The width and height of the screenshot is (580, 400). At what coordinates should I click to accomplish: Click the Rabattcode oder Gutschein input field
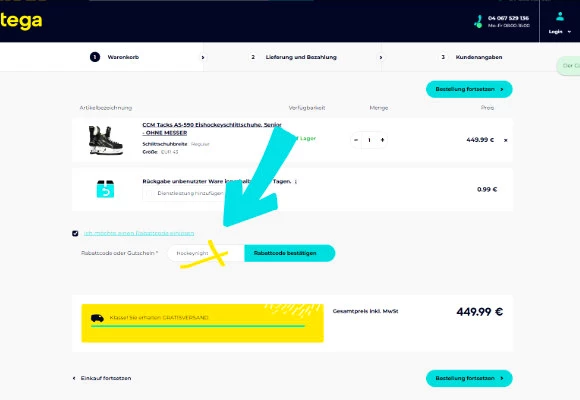(x=206, y=253)
